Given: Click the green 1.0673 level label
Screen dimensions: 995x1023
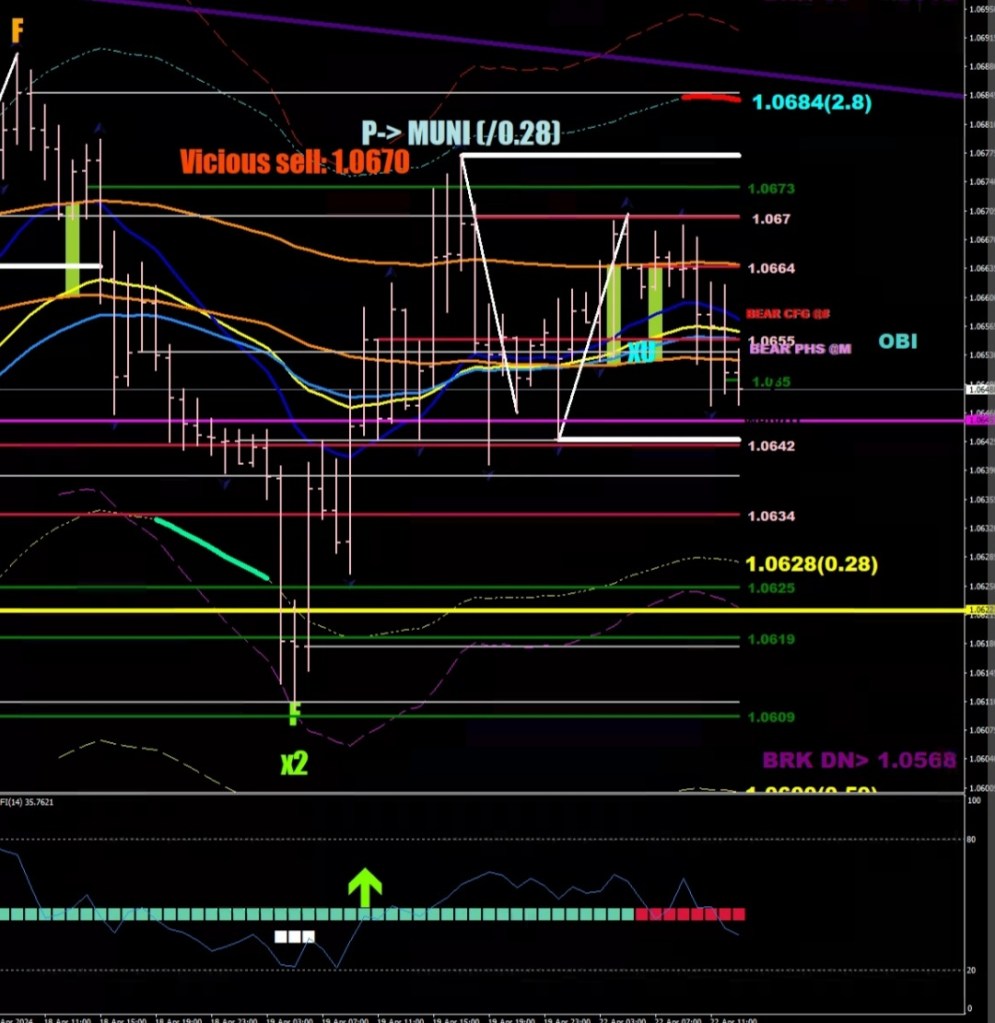Looking at the screenshot, I should click(770, 189).
